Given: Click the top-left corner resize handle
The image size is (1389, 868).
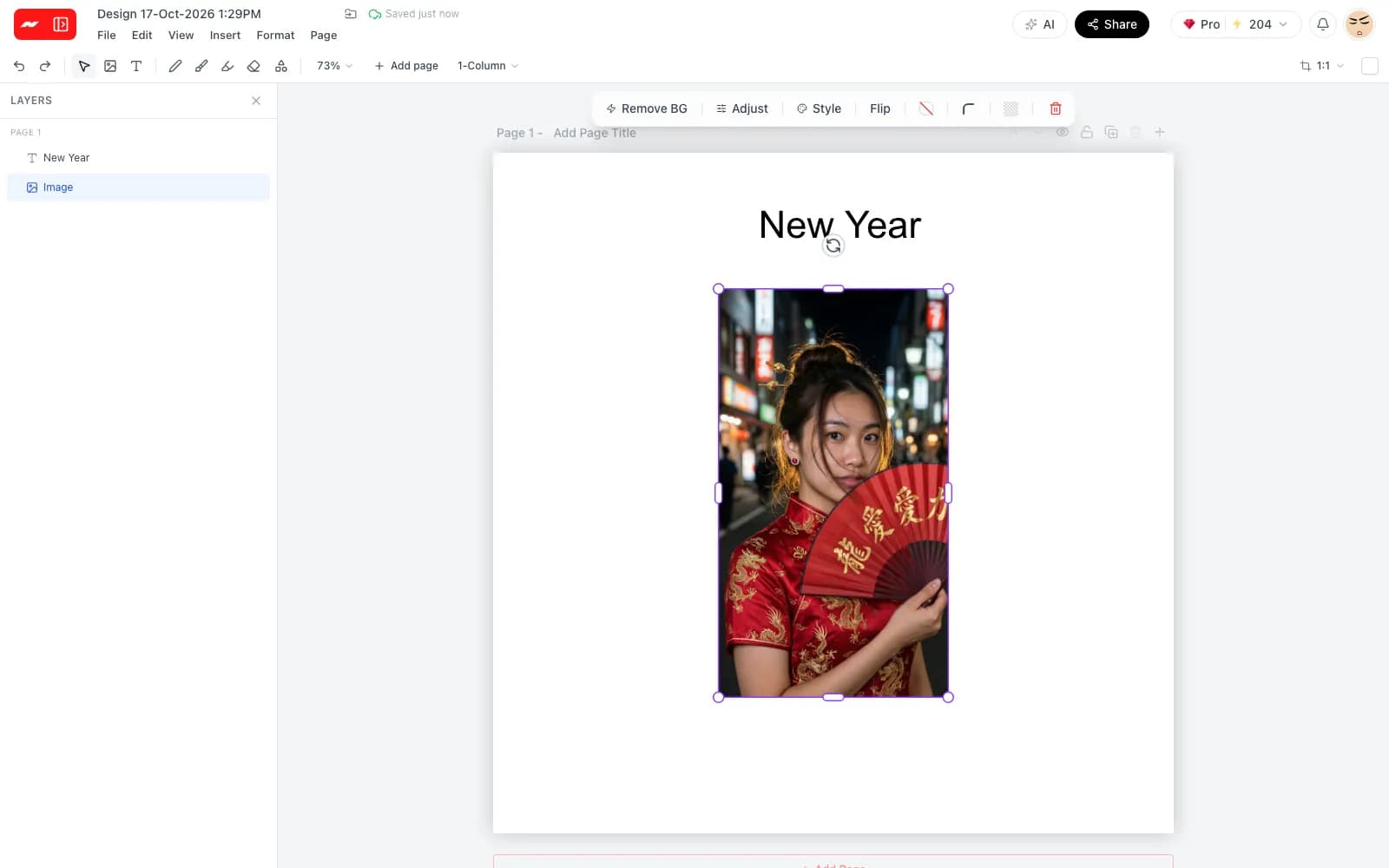Looking at the screenshot, I should pos(718,289).
